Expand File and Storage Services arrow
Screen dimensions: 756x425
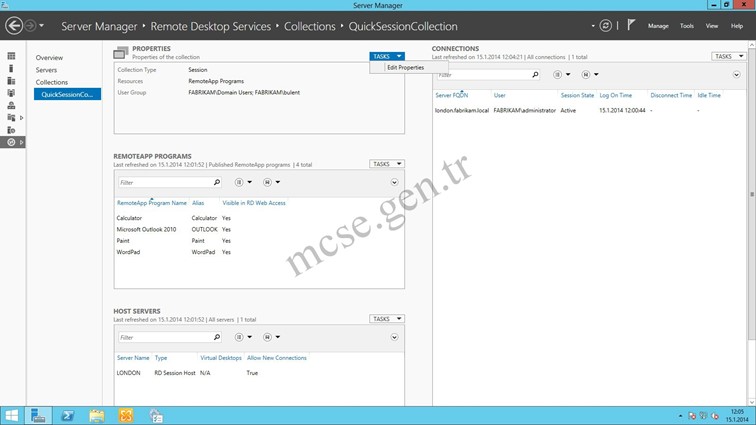pos(22,118)
